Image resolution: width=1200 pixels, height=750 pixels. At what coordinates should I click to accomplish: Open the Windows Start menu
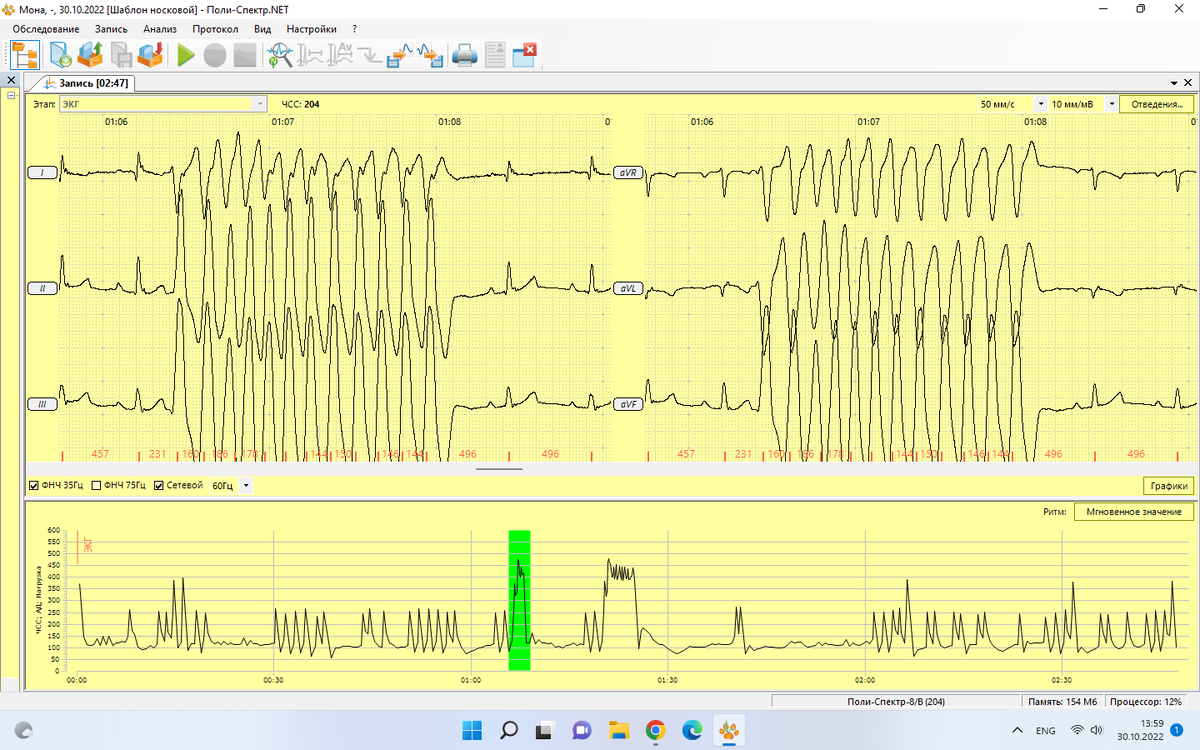click(472, 730)
